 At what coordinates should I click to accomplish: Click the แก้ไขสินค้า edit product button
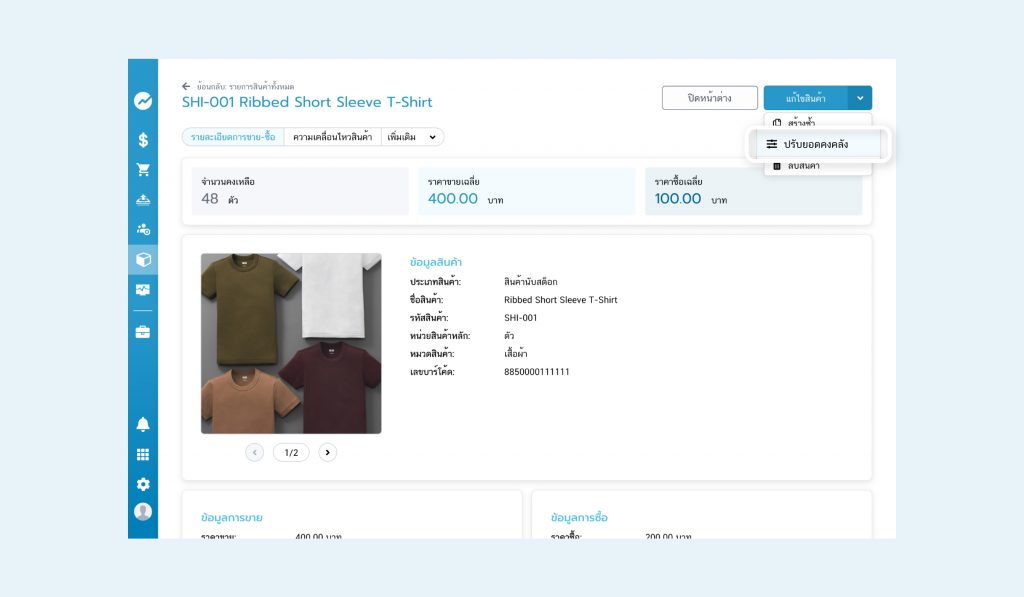(x=805, y=98)
